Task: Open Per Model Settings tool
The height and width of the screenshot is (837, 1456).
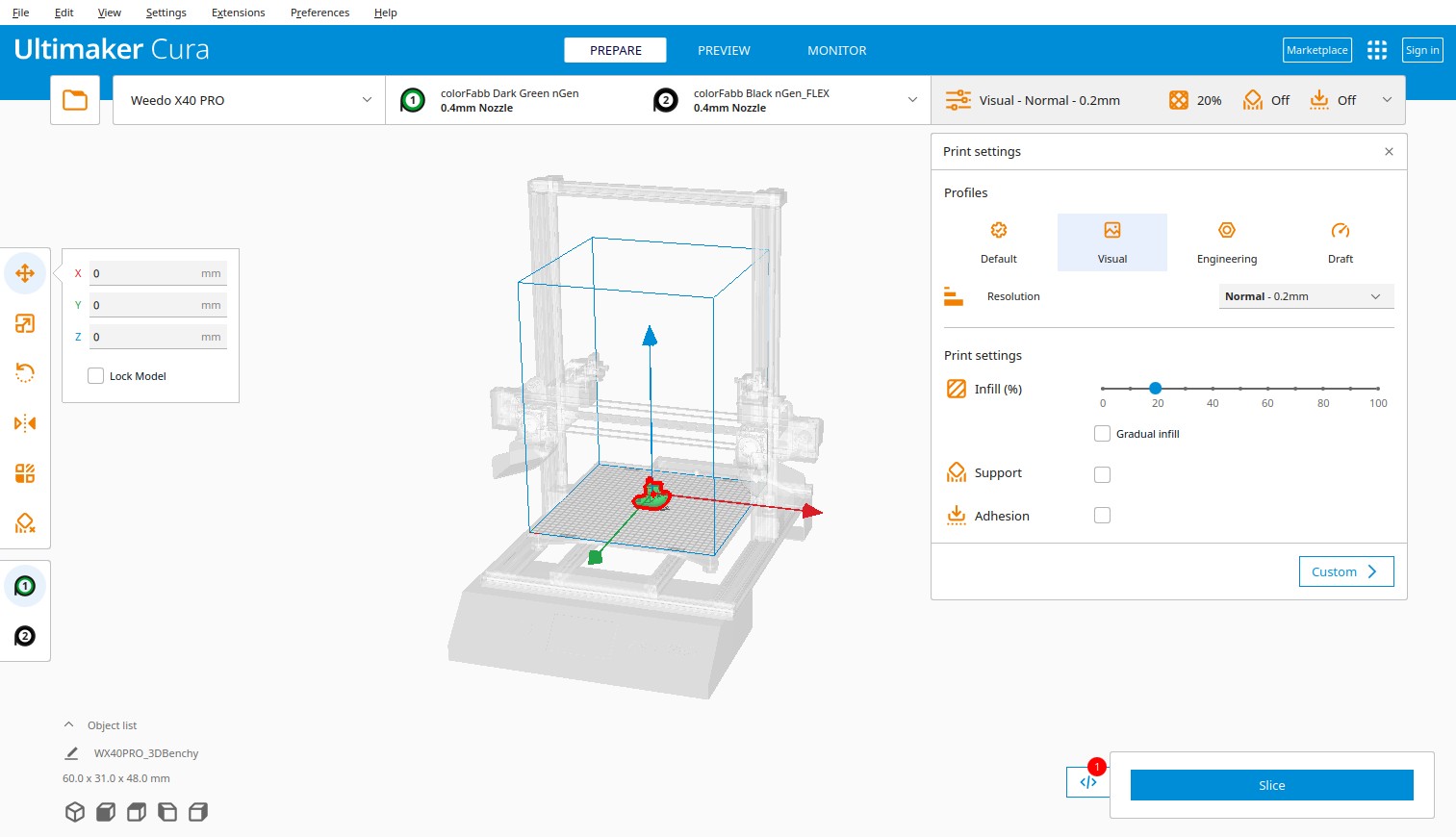Action: pyautogui.click(x=25, y=473)
